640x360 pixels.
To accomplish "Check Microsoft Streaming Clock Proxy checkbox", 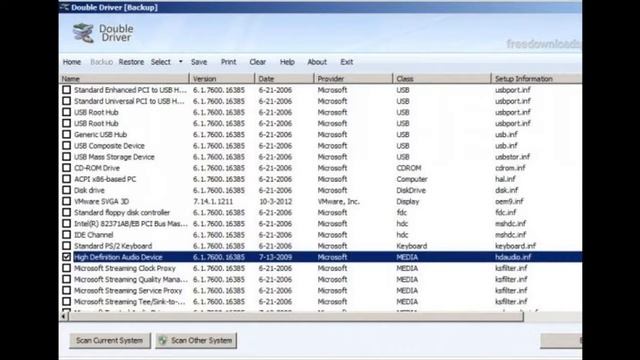I will tap(67, 268).
